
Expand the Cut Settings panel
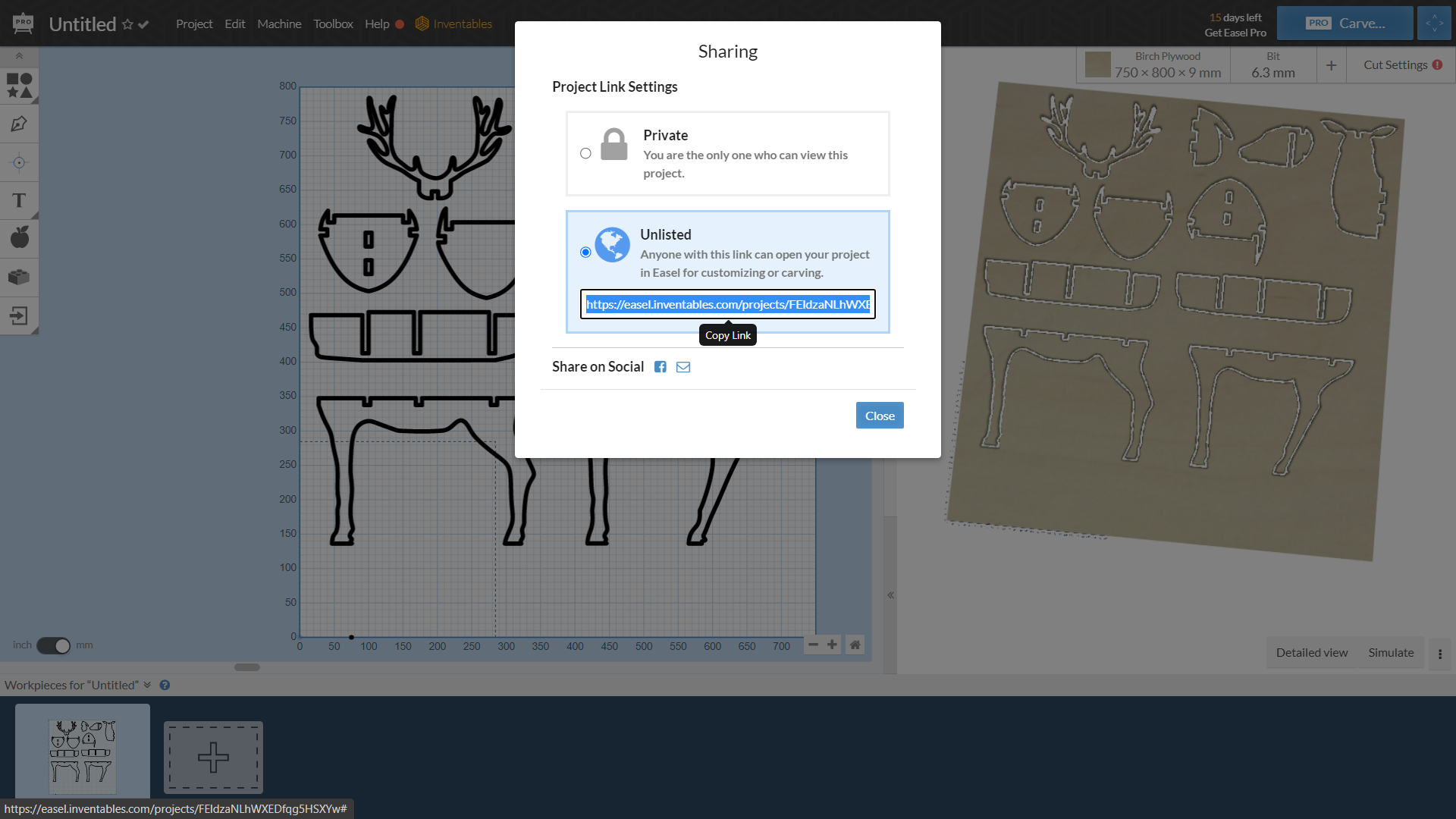click(x=1397, y=64)
